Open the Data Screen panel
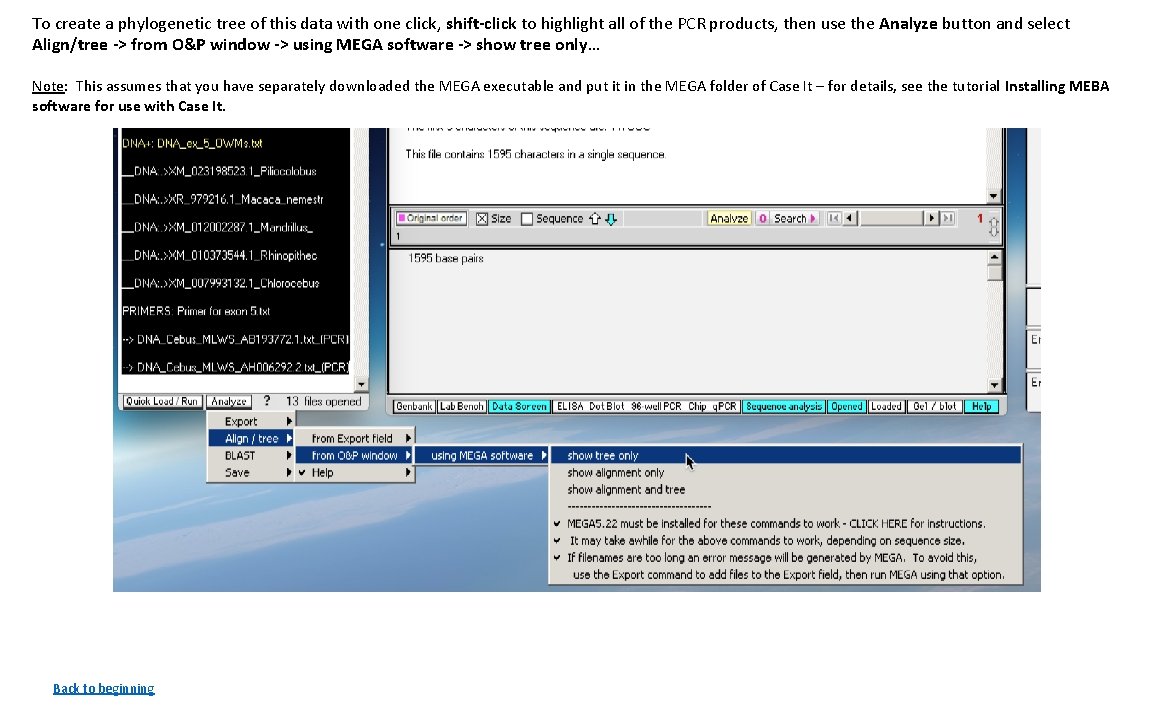 (x=520, y=406)
